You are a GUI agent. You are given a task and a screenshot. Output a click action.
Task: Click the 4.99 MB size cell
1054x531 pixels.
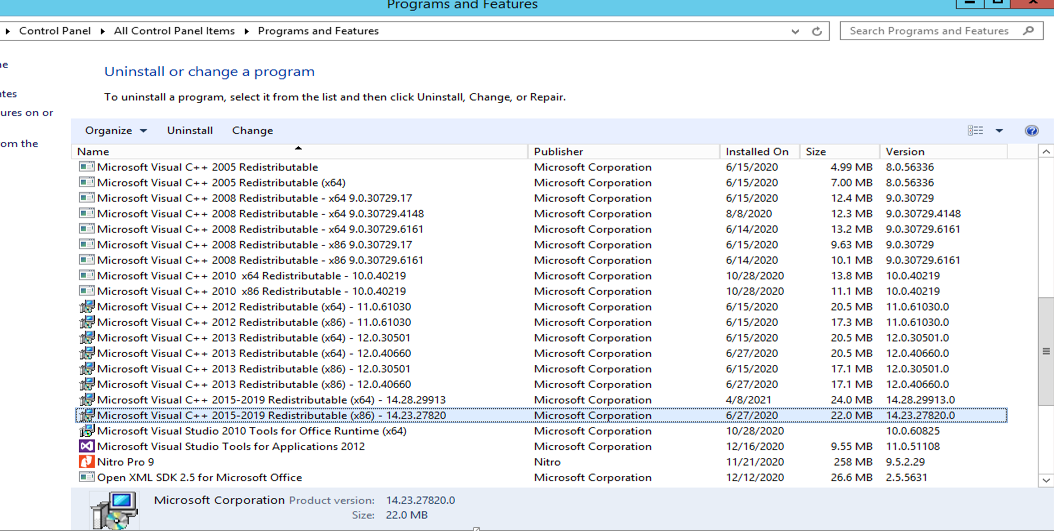(851, 167)
